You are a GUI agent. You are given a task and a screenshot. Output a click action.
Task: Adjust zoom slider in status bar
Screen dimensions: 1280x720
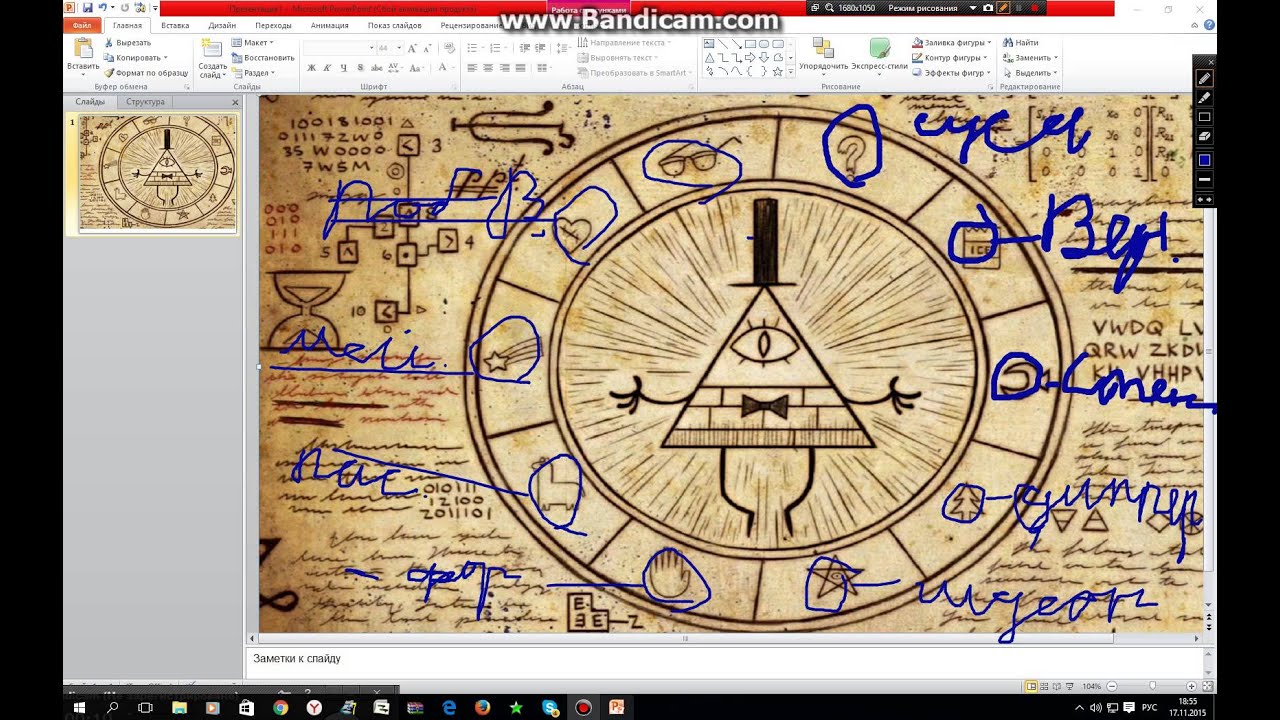click(1152, 686)
